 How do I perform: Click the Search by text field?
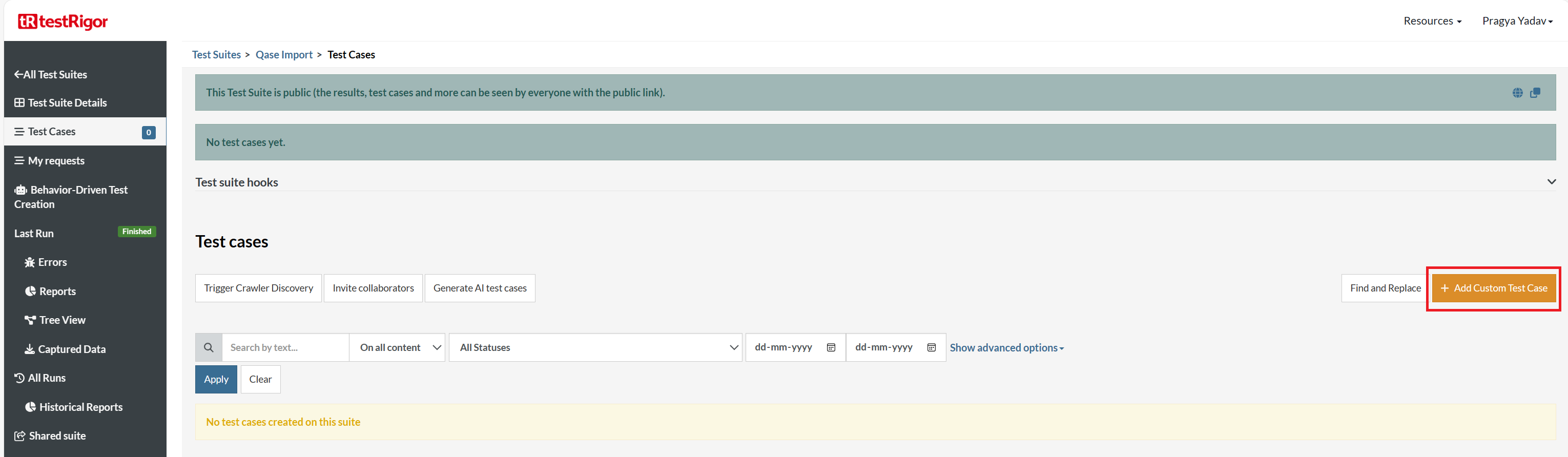tap(285, 347)
